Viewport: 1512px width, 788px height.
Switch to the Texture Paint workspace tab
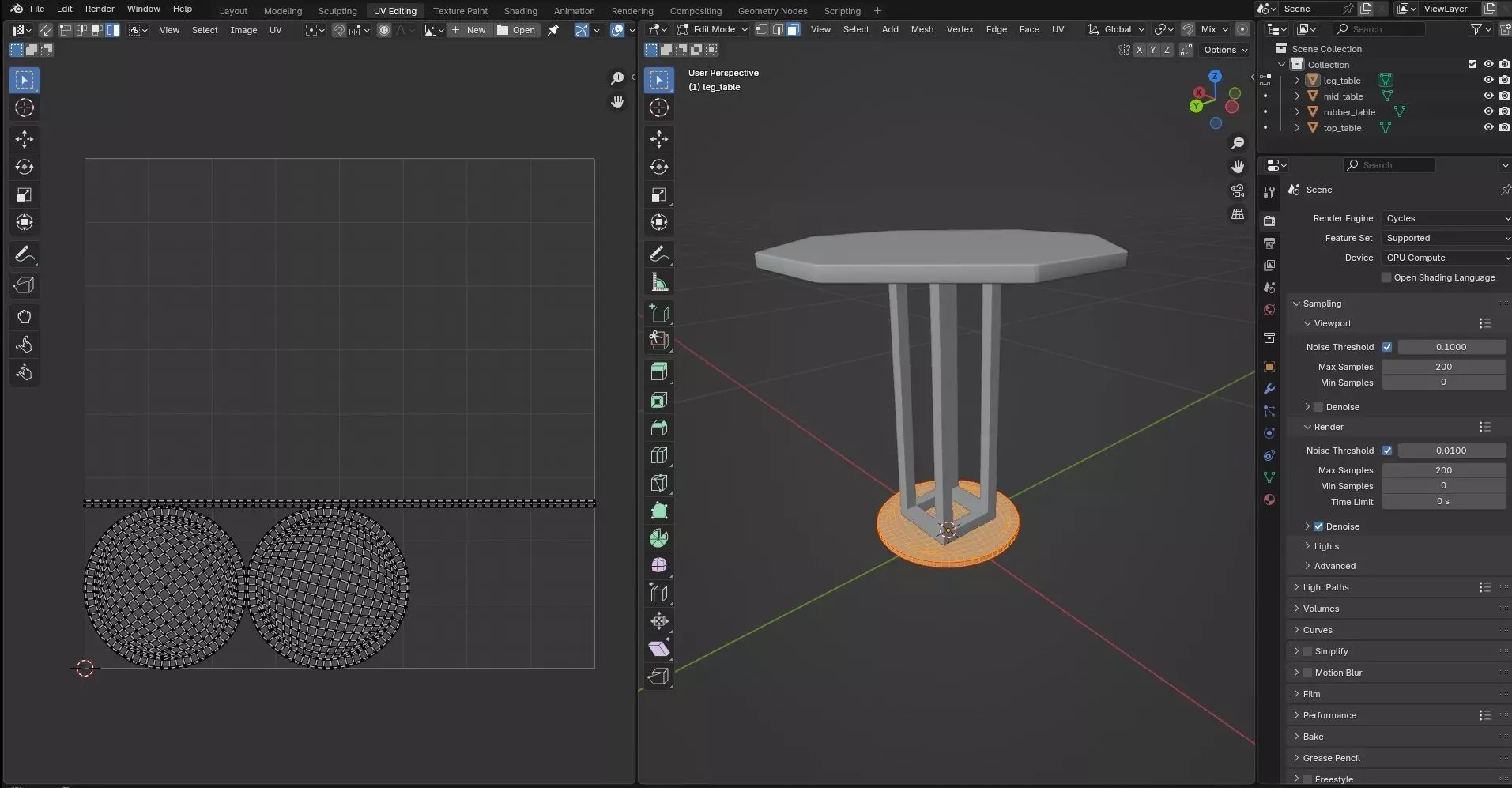(x=460, y=11)
